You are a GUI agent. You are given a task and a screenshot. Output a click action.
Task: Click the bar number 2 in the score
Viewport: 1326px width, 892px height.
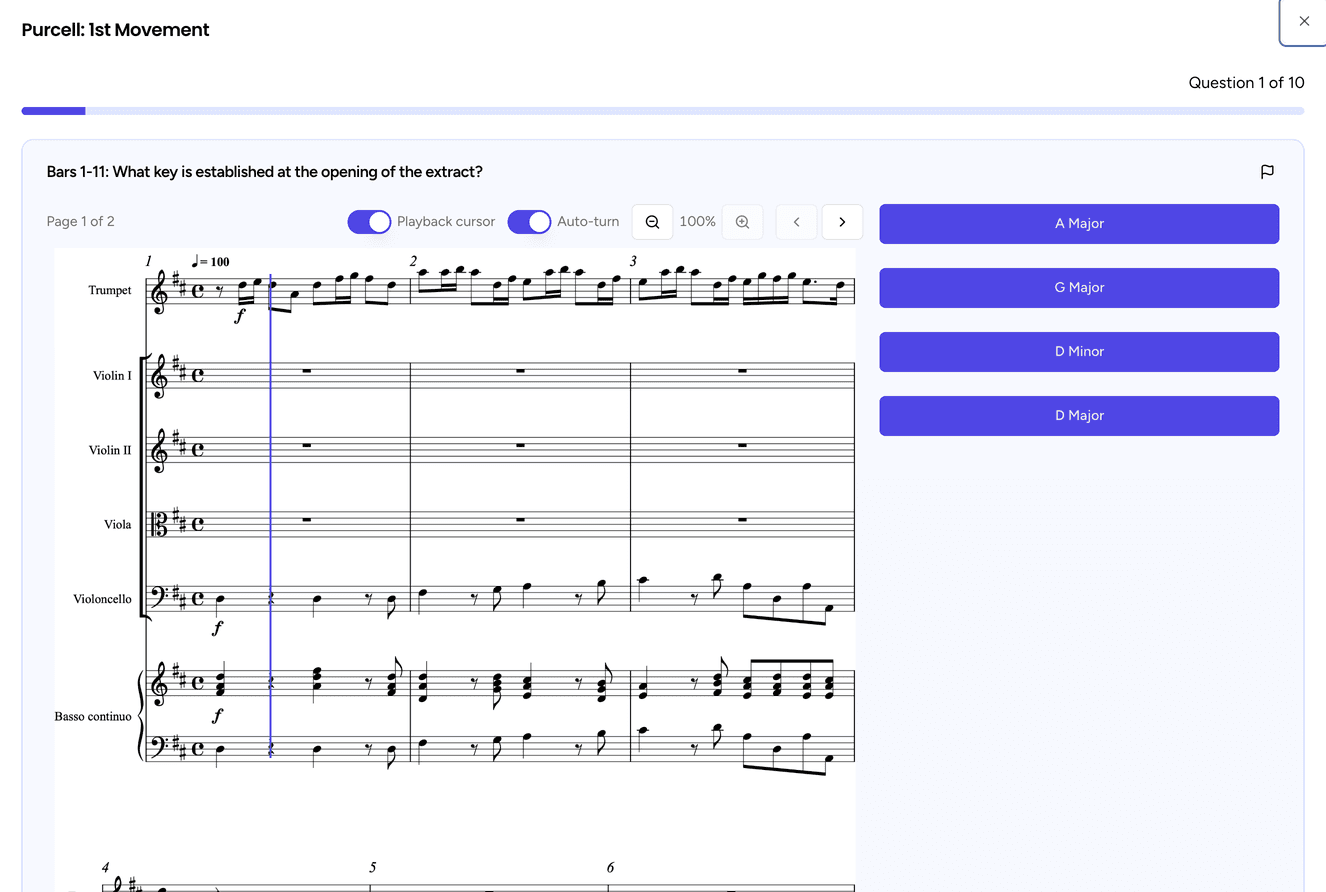[413, 262]
